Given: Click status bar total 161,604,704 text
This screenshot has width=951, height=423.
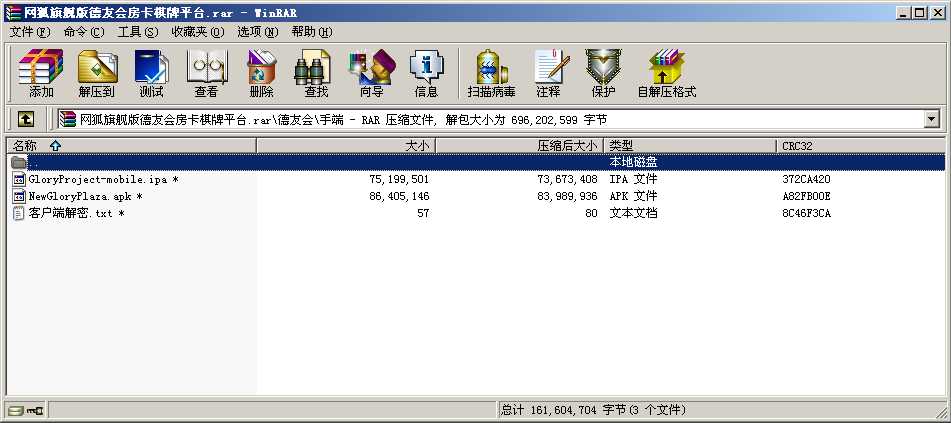Looking at the screenshot, I should click(x=594, y=411).
